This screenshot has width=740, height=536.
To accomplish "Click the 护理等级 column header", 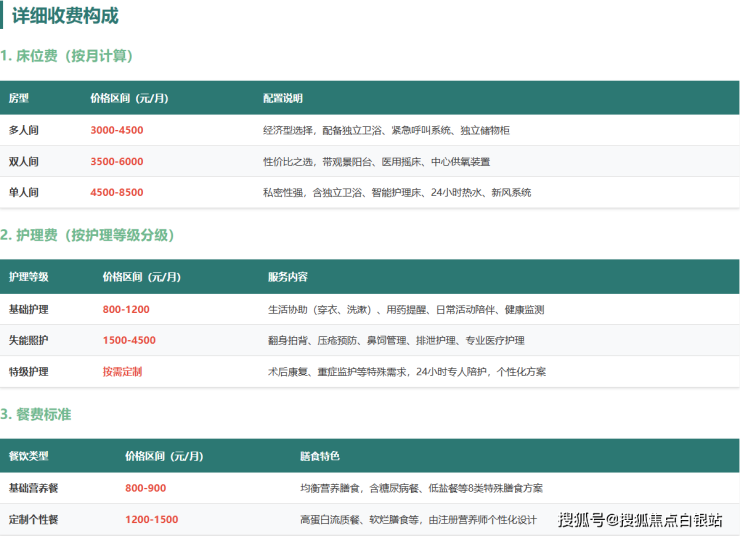I will click(29, 277).
